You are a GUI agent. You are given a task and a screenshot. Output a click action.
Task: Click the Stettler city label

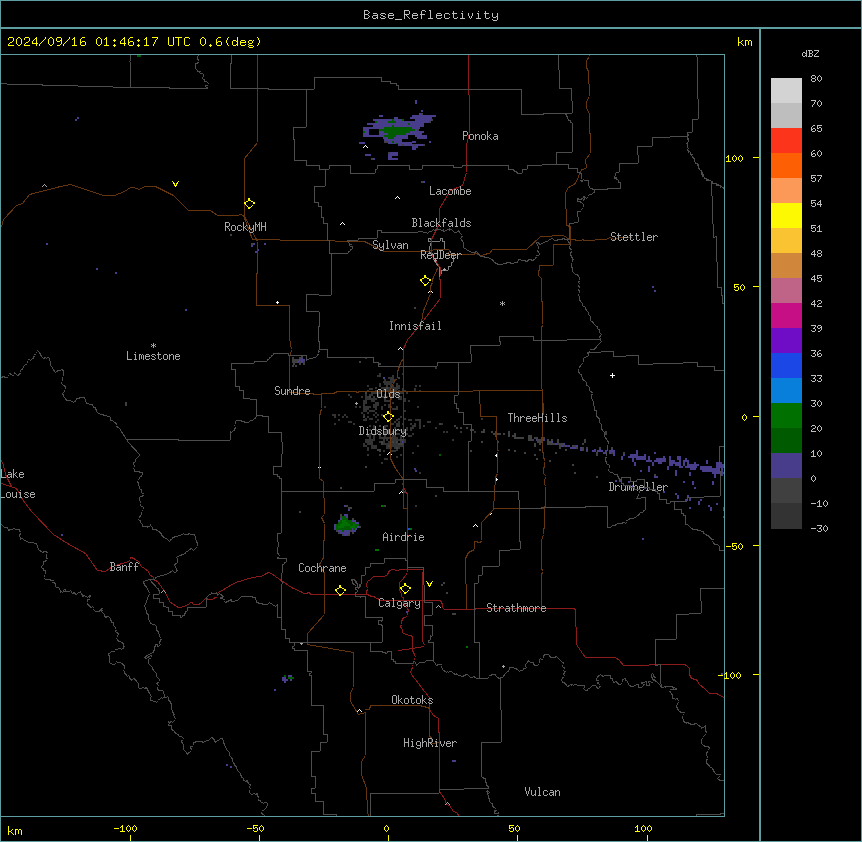coord(634,237)
